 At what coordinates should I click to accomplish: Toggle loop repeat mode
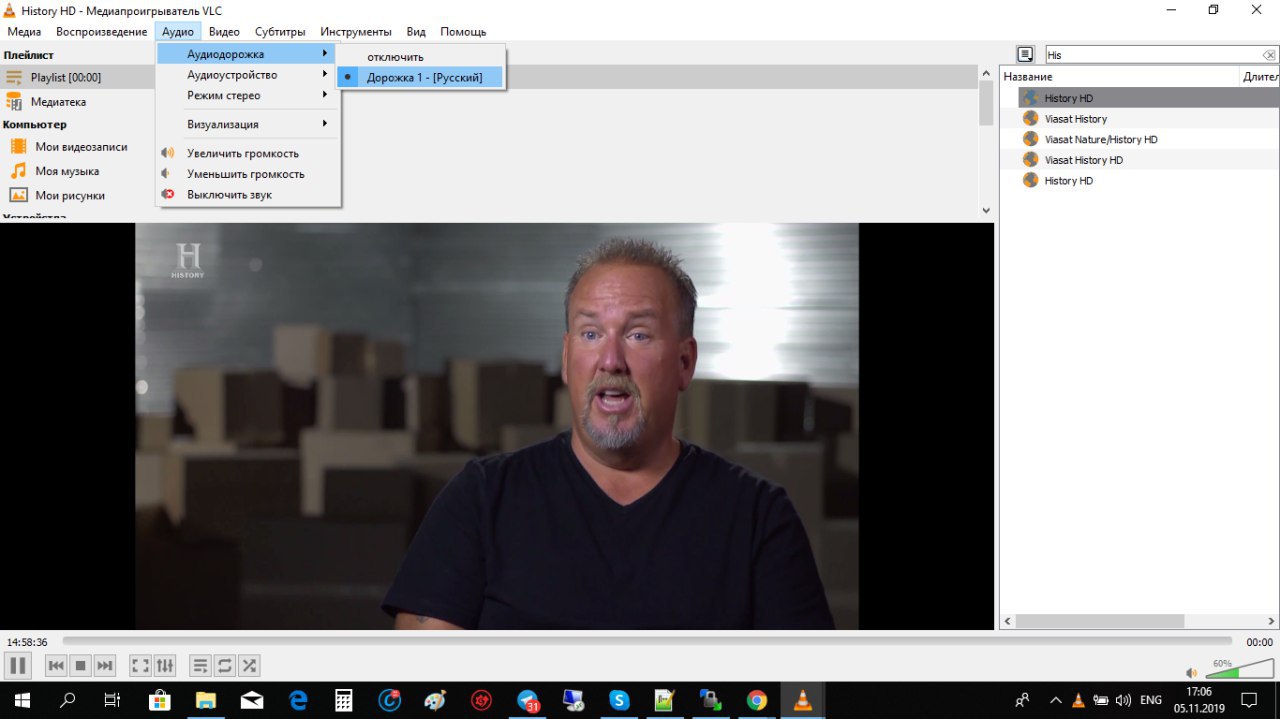(x=225, y=665)
